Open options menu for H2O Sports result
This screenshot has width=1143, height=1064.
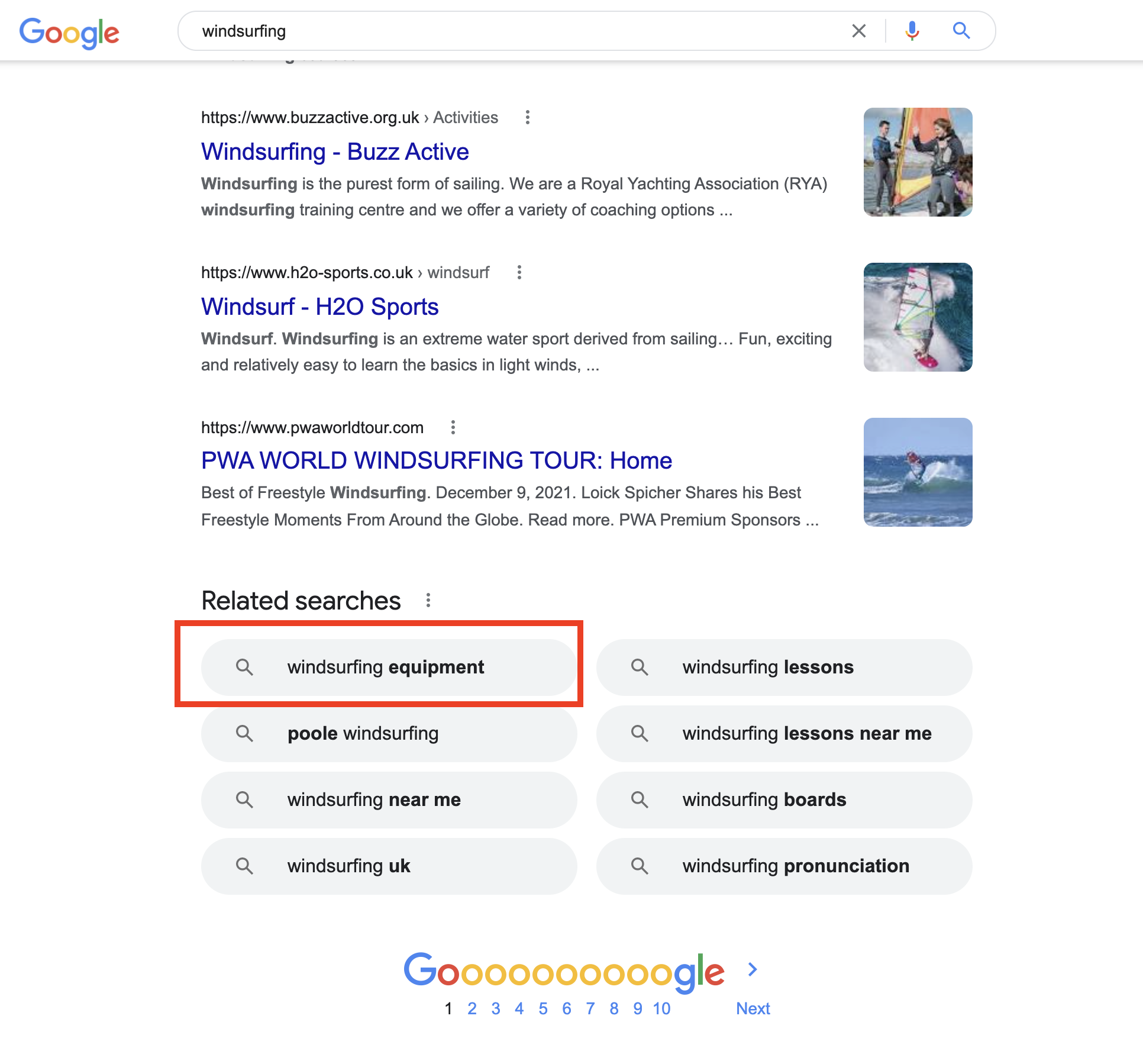(519, 272)
